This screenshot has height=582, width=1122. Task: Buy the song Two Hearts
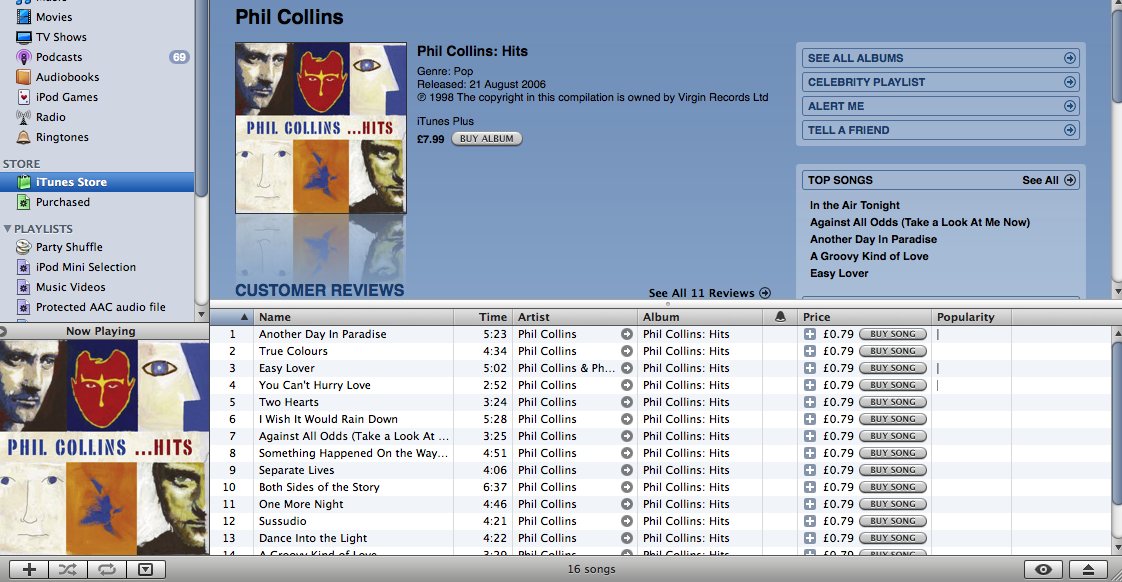(x=892, y=402)
